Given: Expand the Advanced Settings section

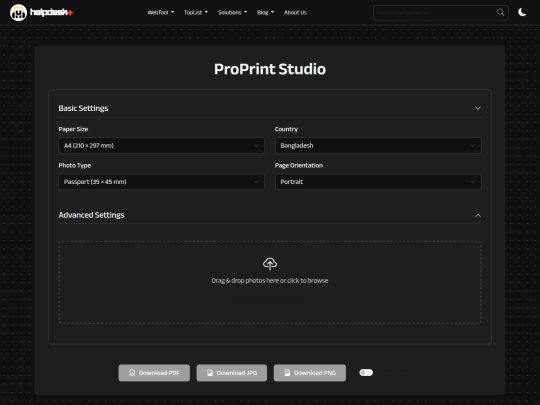Looking at the screenshot, I should (270, 215).
